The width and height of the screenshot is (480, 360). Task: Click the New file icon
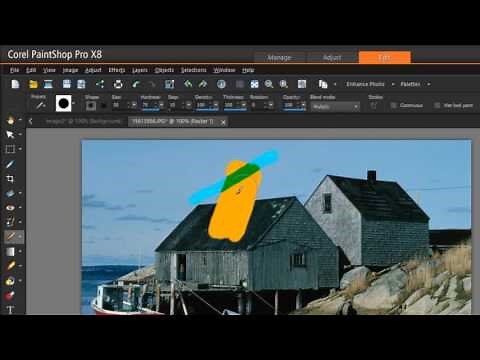15,84
